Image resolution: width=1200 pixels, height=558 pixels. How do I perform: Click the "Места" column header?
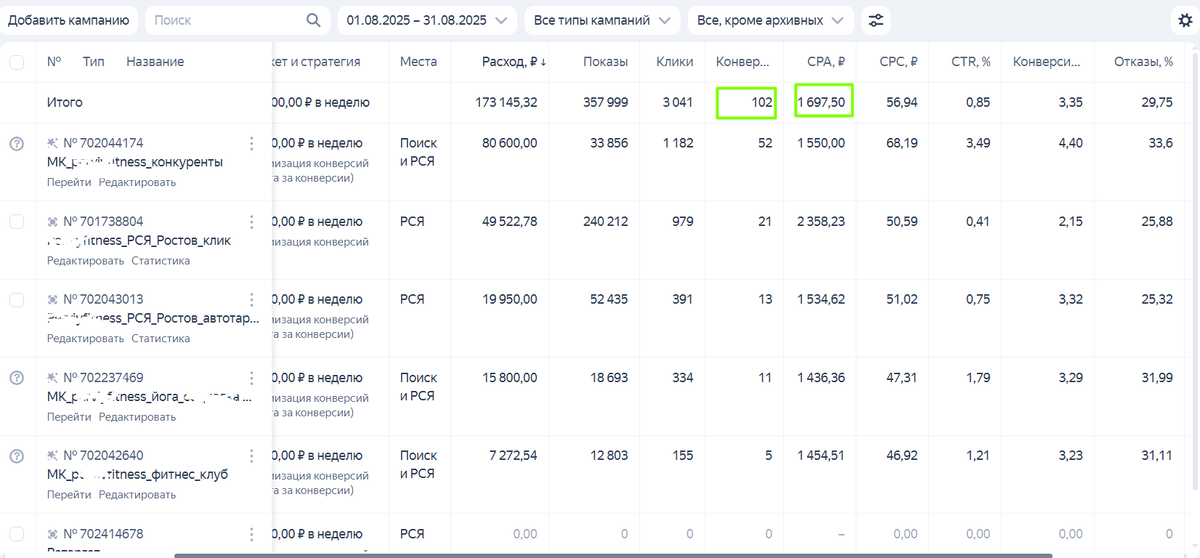tap(418, 62)
